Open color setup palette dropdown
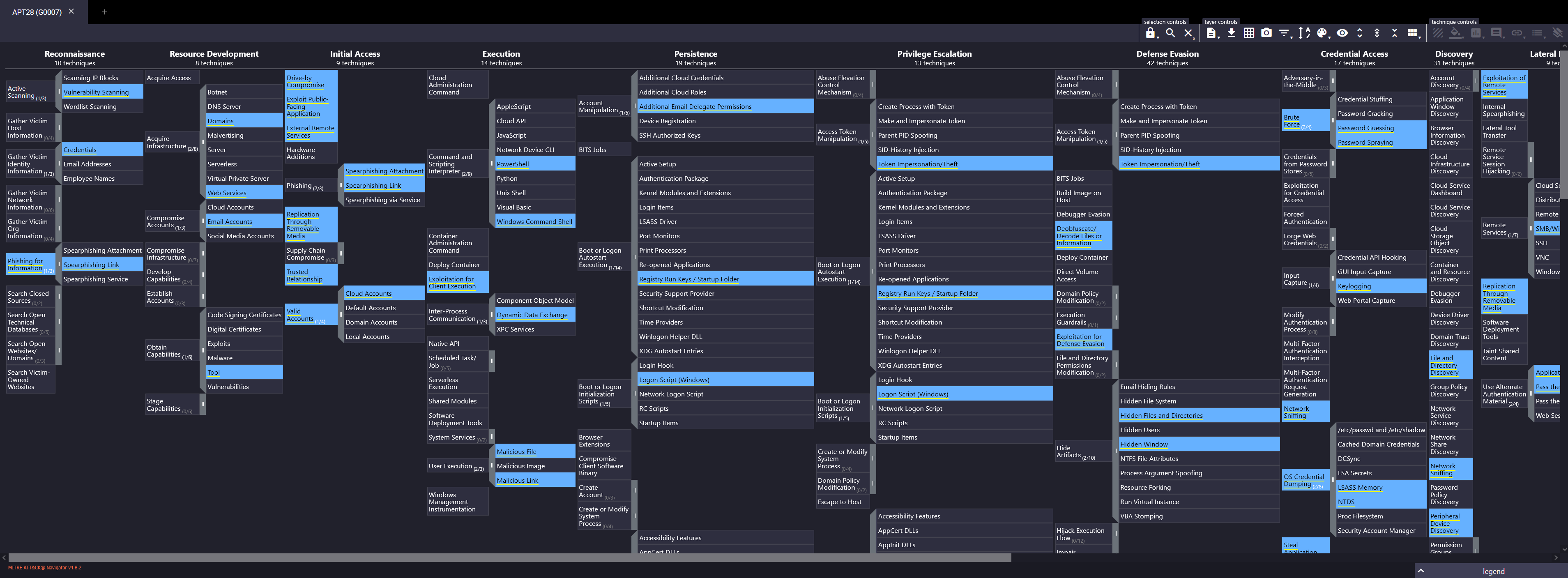This screenshot has height=578, width=1568. [x=1323, y=33]
